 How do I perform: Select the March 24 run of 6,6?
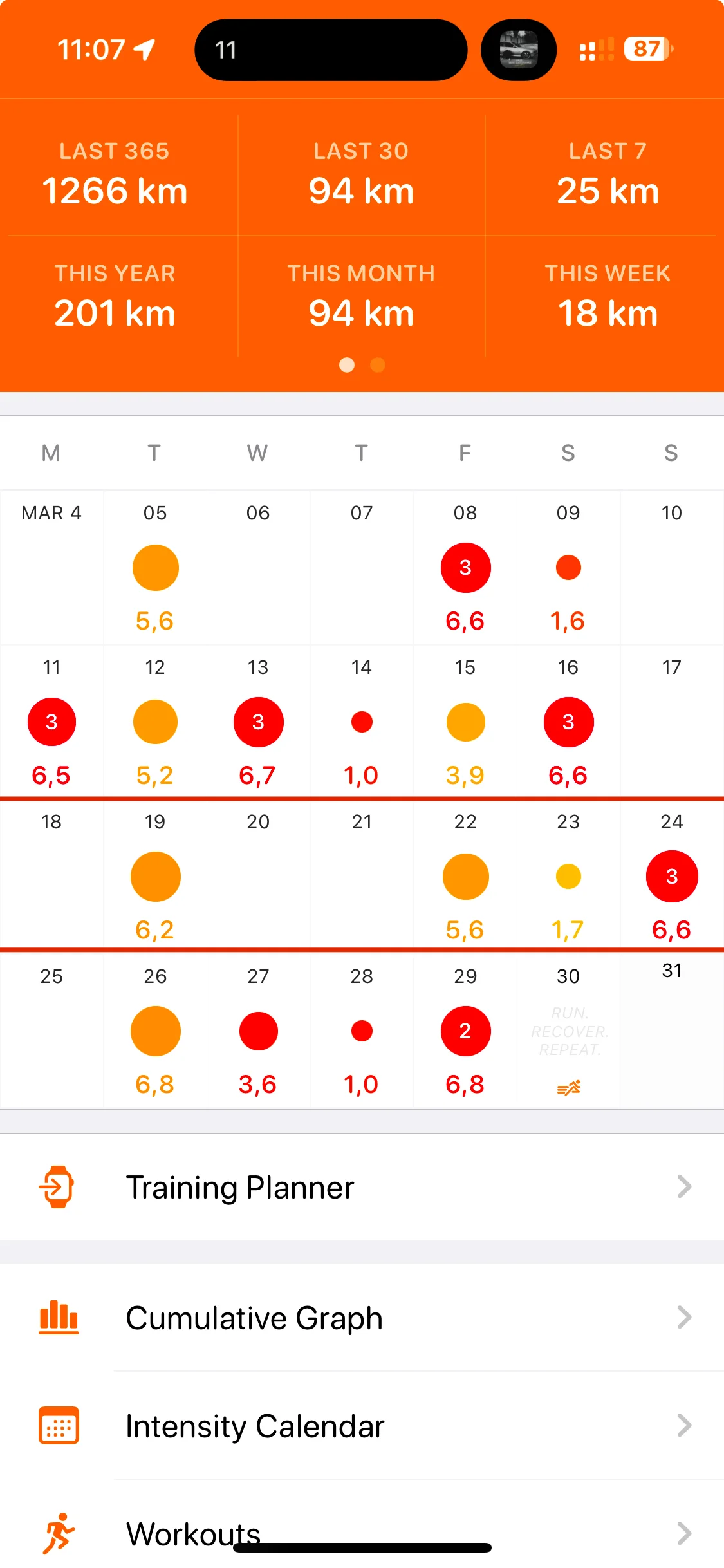[x=671, y=877]
